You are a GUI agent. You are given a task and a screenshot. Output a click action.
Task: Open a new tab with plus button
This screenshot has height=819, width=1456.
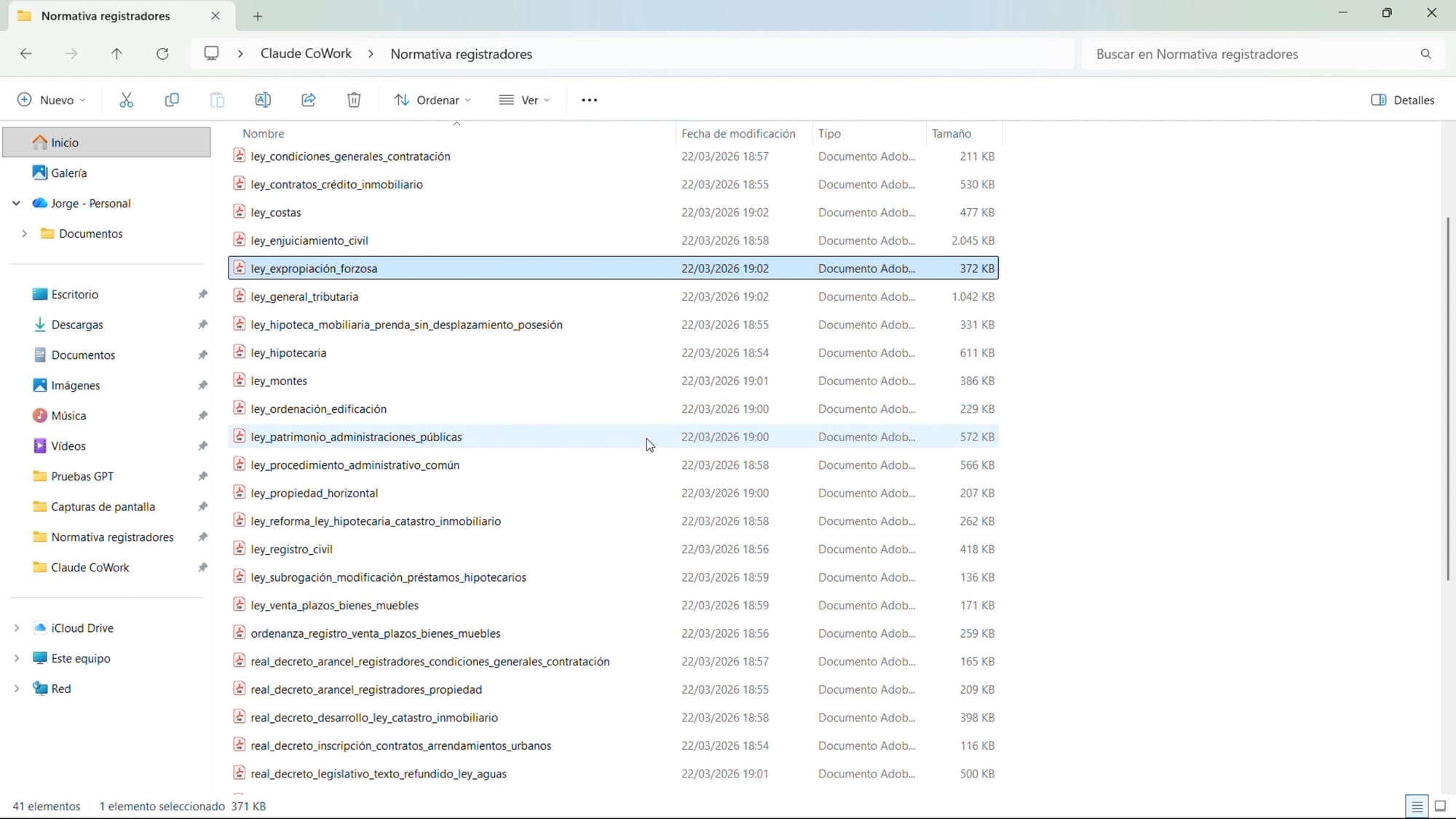(257, 16)
